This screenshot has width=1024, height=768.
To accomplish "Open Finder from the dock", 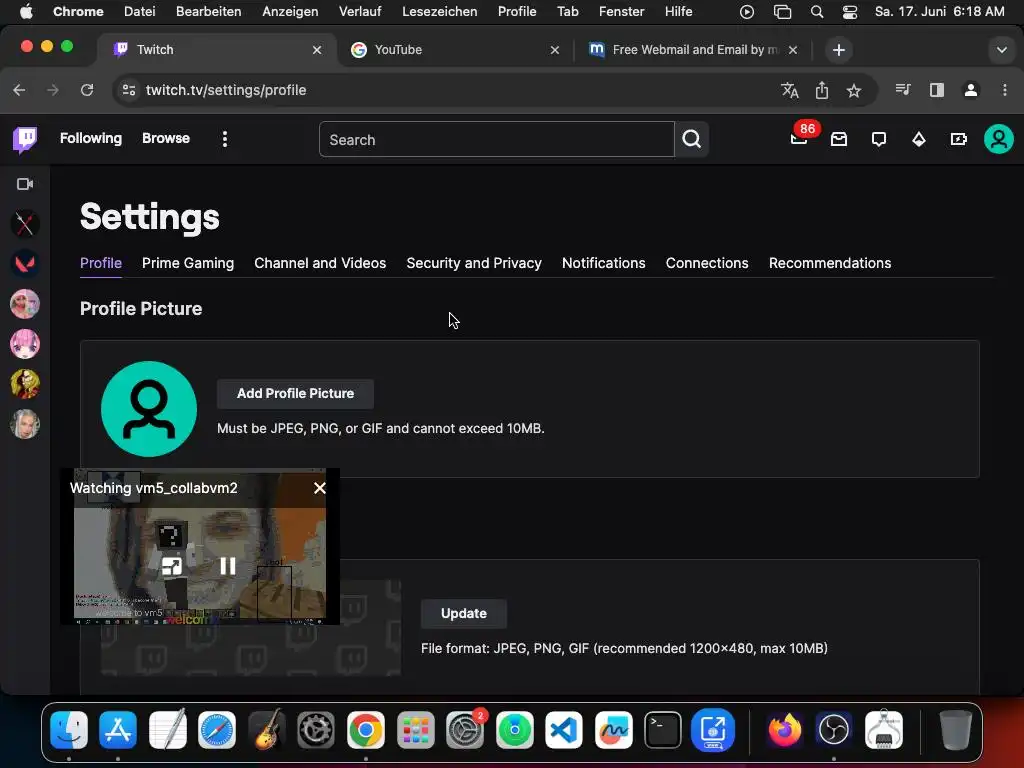I will 69,729.
